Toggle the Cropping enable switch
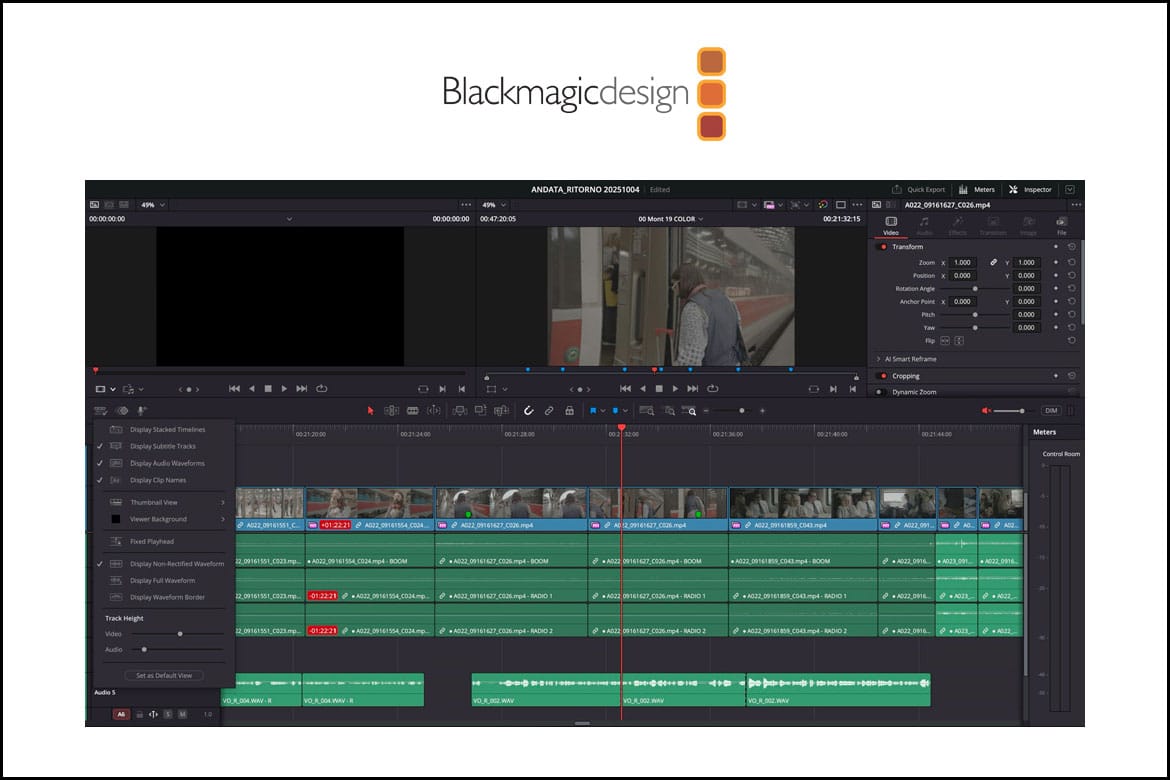This screenshot has width=1170, height=780. pyautogui.click(x=883, y=376)
